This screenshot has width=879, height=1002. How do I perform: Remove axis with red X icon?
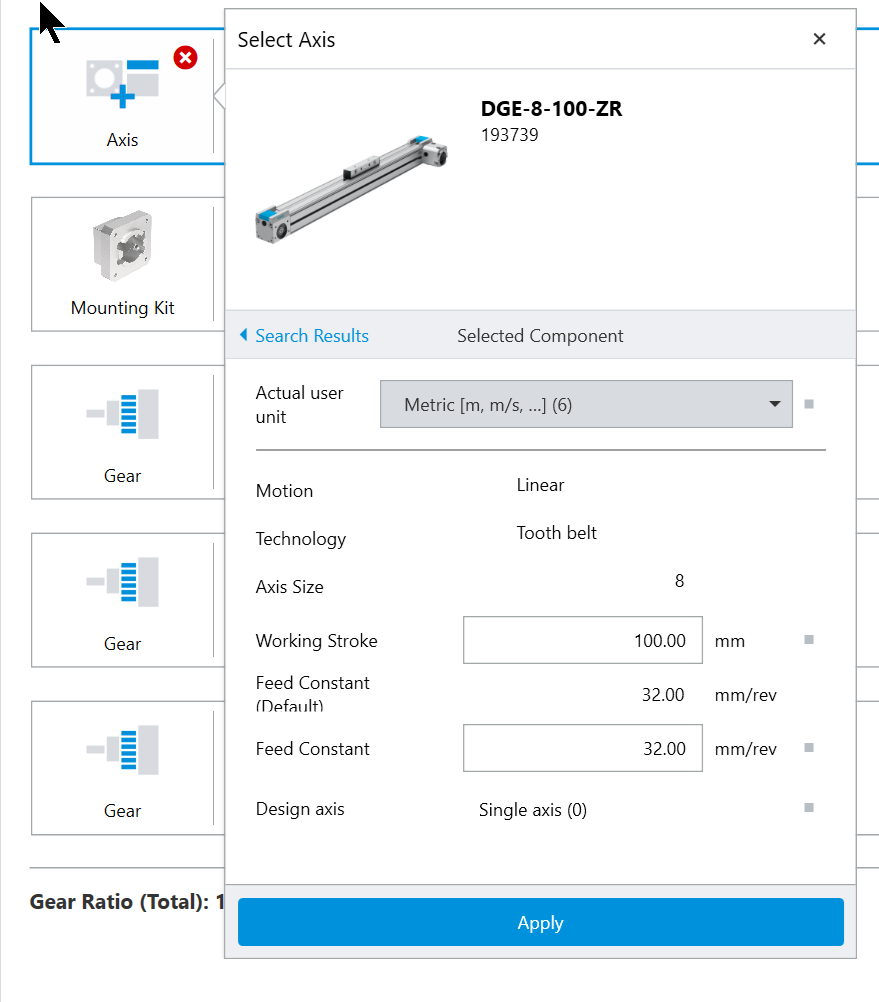point(185,58)
